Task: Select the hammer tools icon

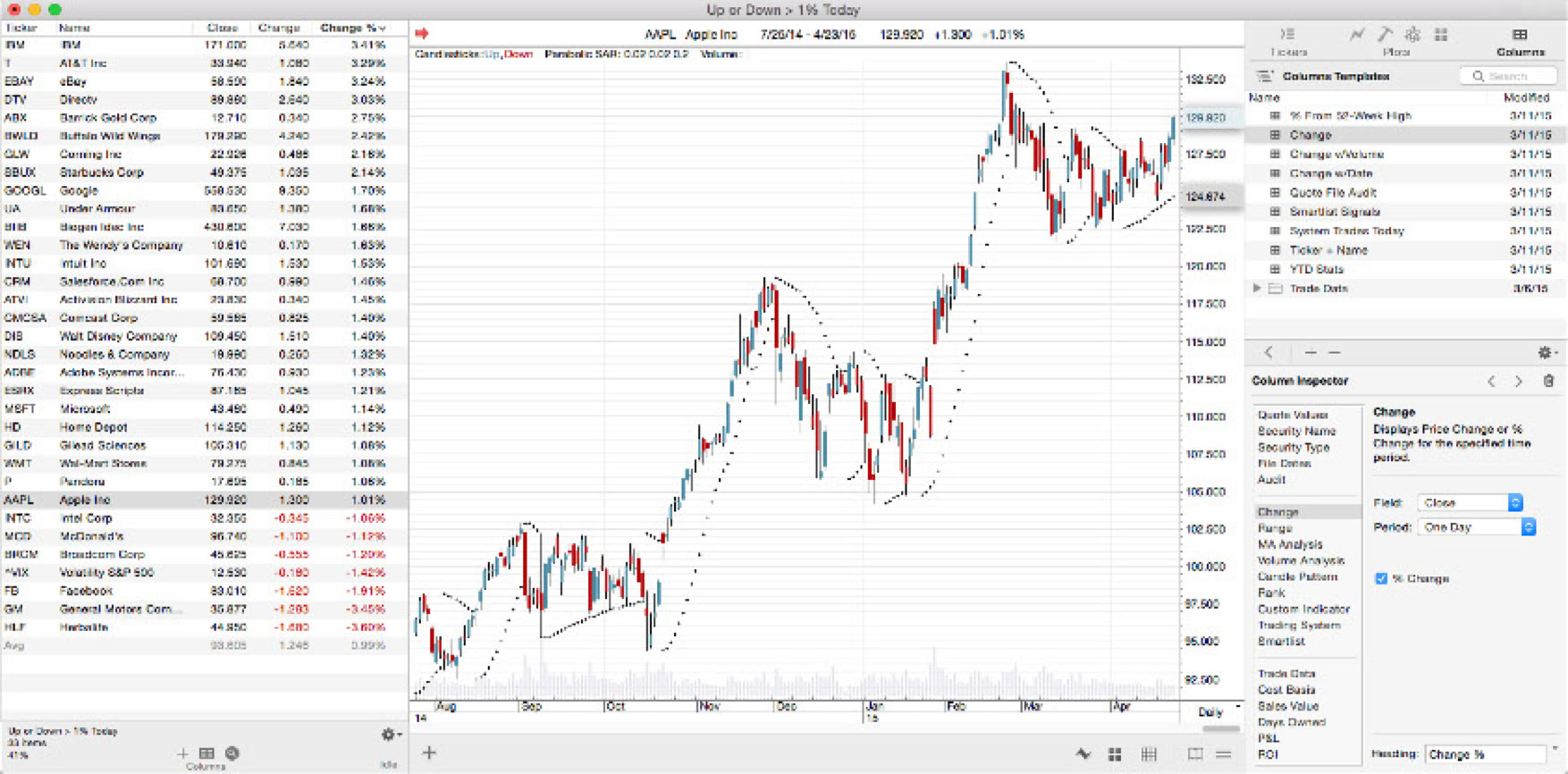Action: pyautogui.click(x=1385, y=35)
